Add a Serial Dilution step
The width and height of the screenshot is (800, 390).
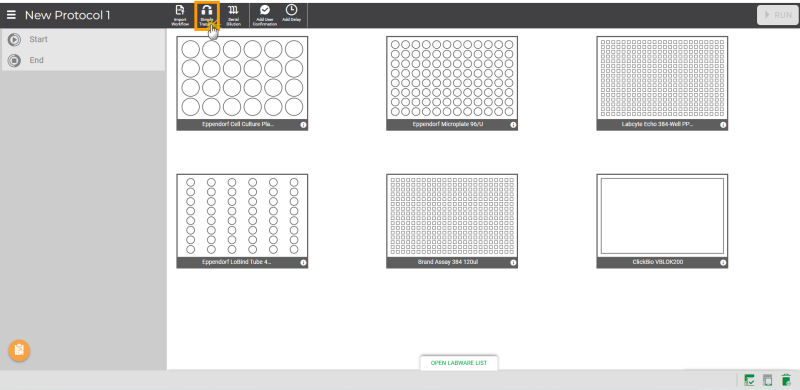click(233, 15)
